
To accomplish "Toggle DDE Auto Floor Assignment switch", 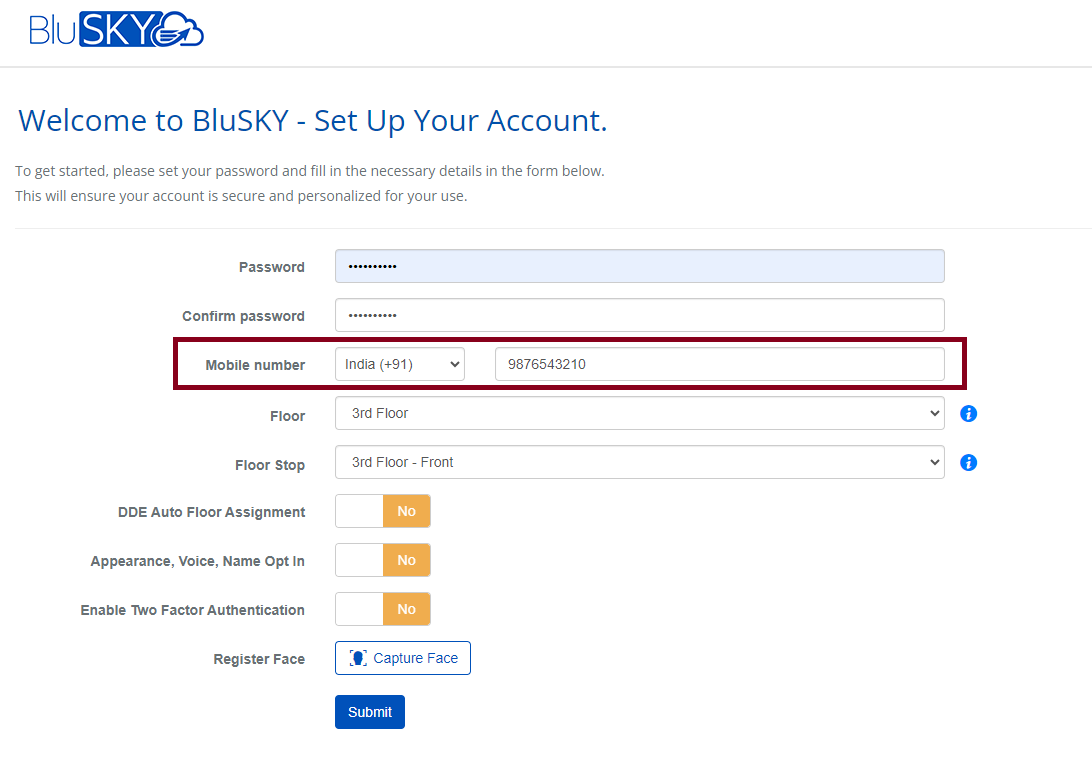I will (x=382, y=511).
